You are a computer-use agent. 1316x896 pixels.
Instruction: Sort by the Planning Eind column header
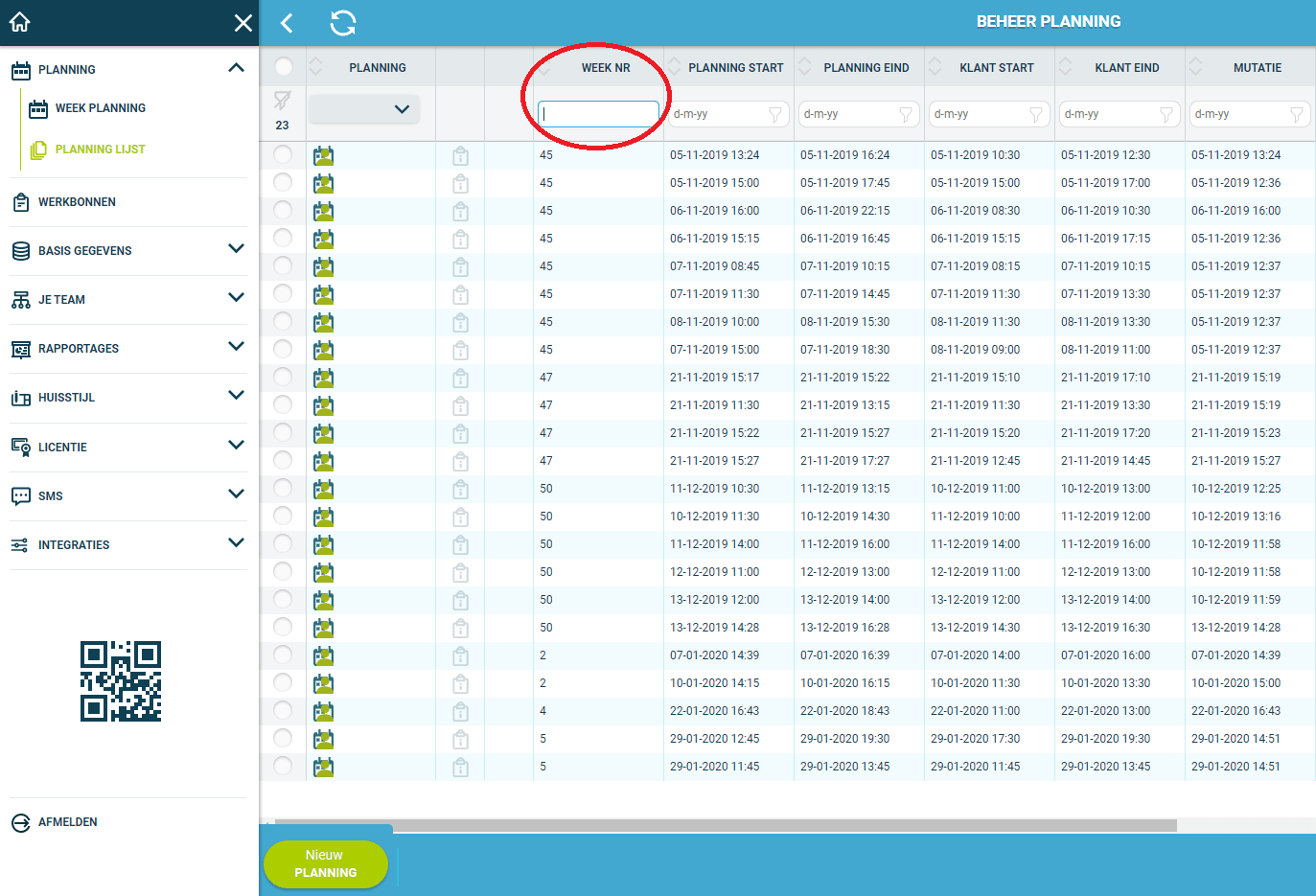point(866,68)
